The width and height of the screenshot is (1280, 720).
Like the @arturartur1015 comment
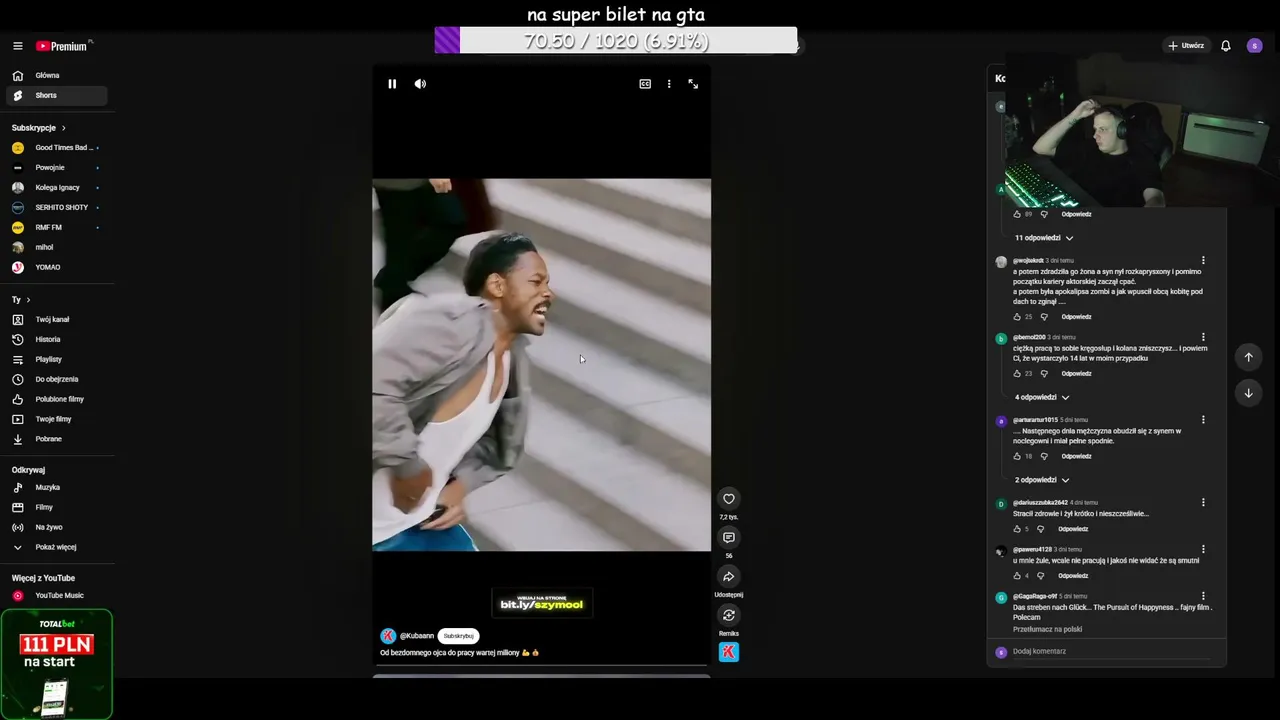tap(1017, 457)
